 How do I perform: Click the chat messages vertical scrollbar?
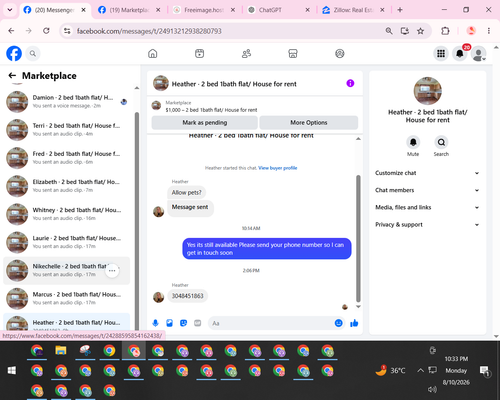click(x=358, y=238)
